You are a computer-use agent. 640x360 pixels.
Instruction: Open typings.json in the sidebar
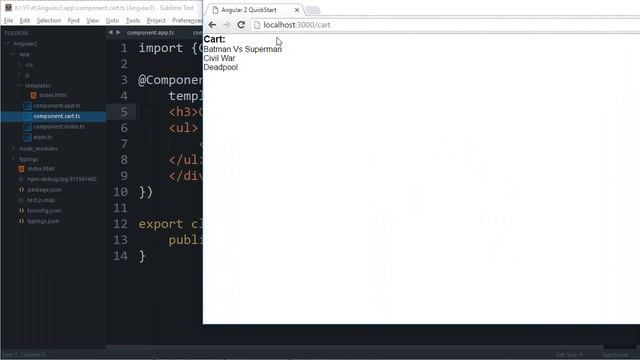pyautogui.click(x=43, y=221)
